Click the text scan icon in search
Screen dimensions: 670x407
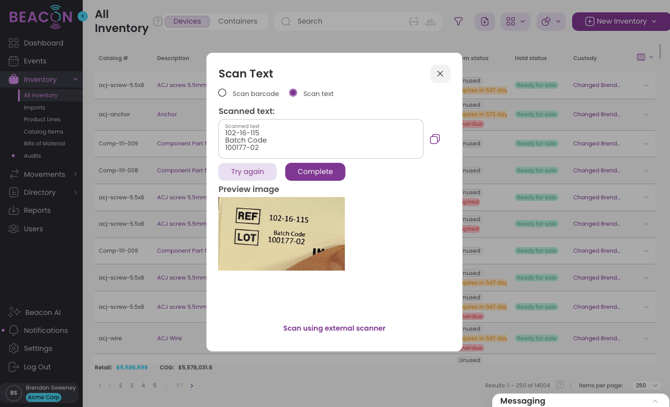pyautogui.click(x=430, y=21)
